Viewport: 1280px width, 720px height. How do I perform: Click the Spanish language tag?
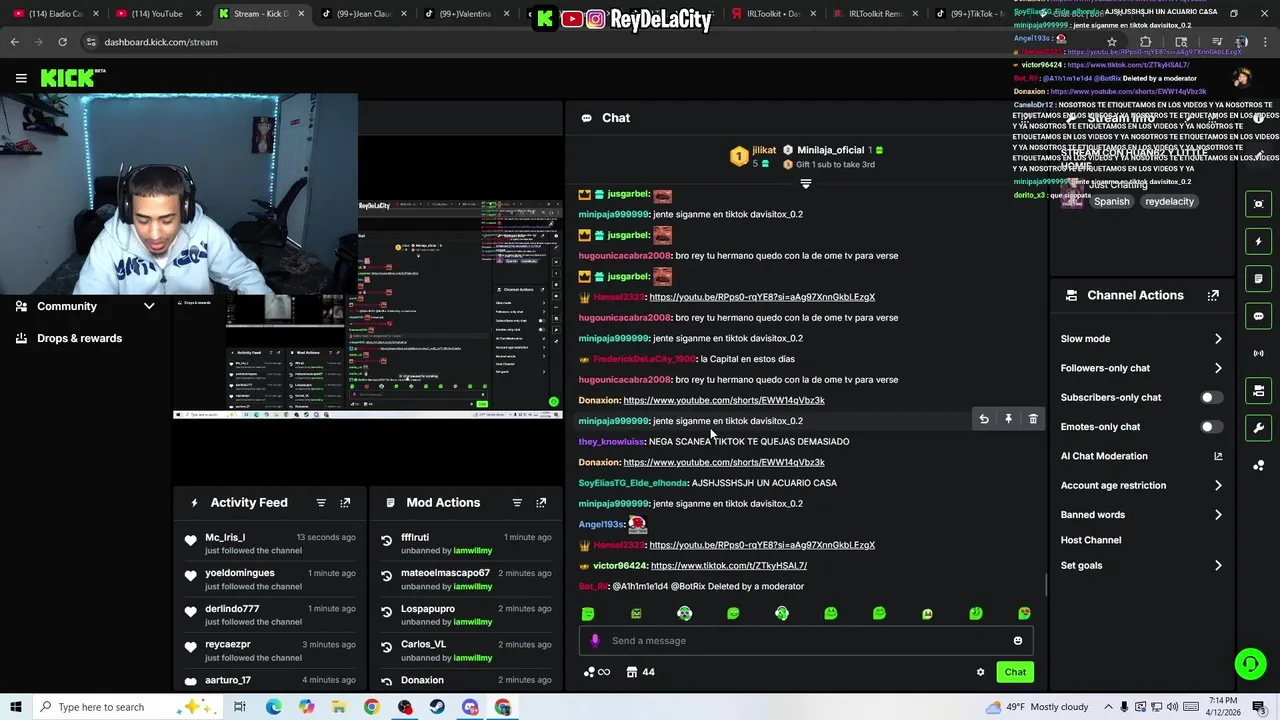tap(1111, 201)
